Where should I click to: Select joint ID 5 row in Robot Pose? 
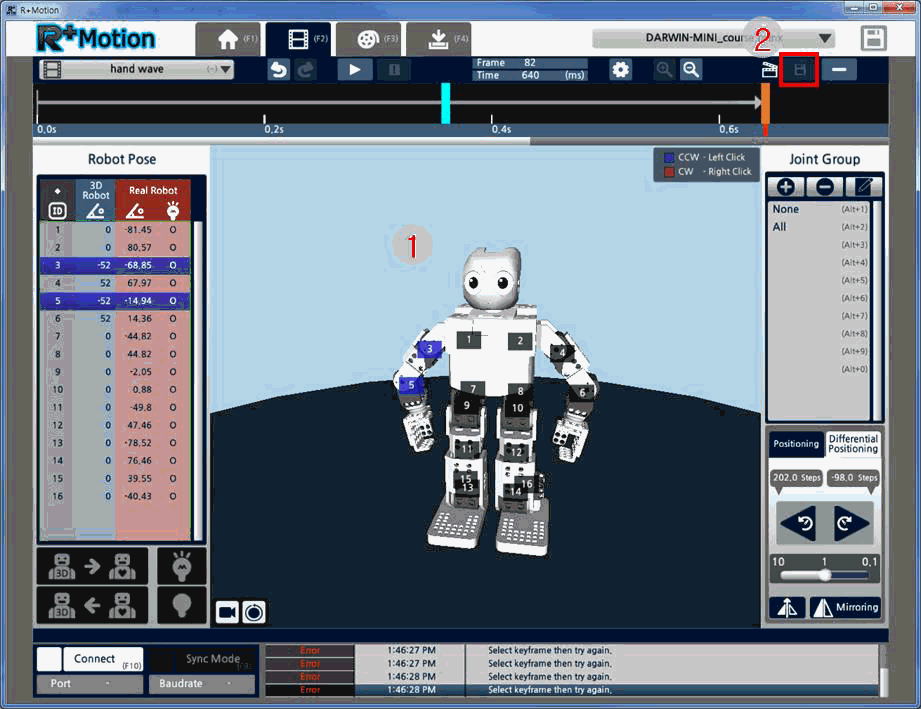coord(115,301)
